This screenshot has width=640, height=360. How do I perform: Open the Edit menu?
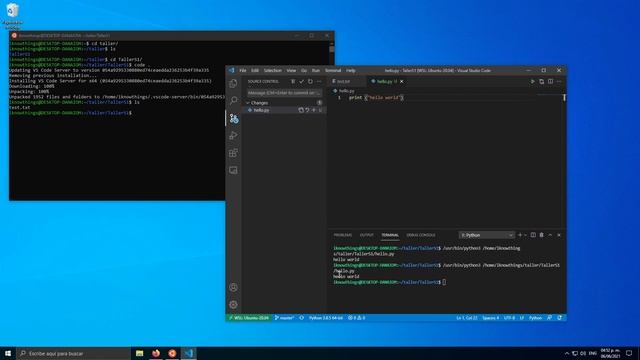coord(255,71)
